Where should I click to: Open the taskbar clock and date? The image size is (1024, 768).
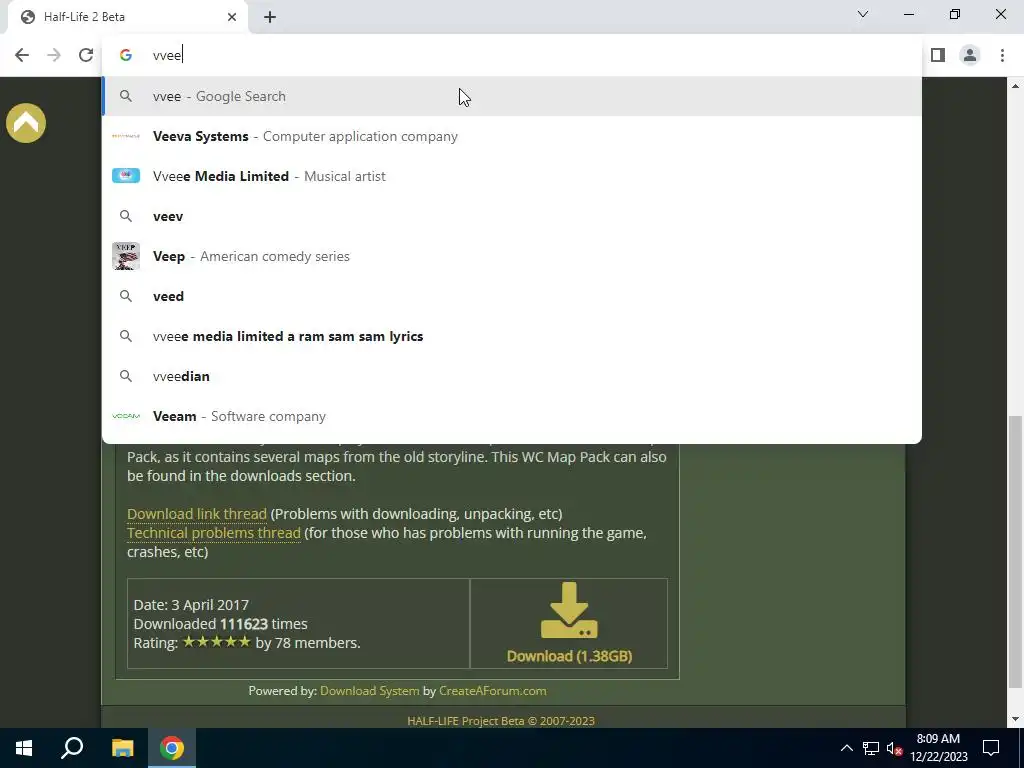(x=938, y=748)
